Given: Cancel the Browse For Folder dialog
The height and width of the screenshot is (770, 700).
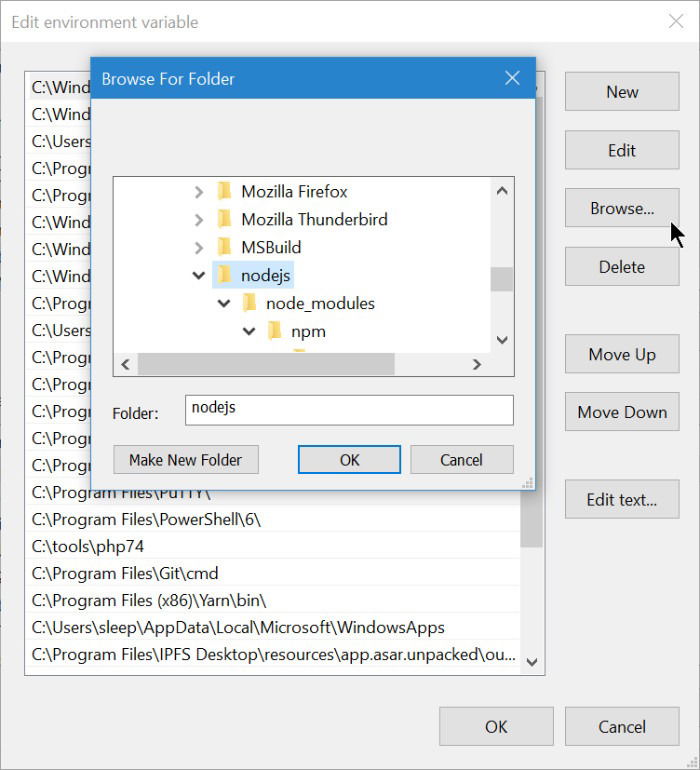Looking at the screenshot, I should click(x=461, y=460).
